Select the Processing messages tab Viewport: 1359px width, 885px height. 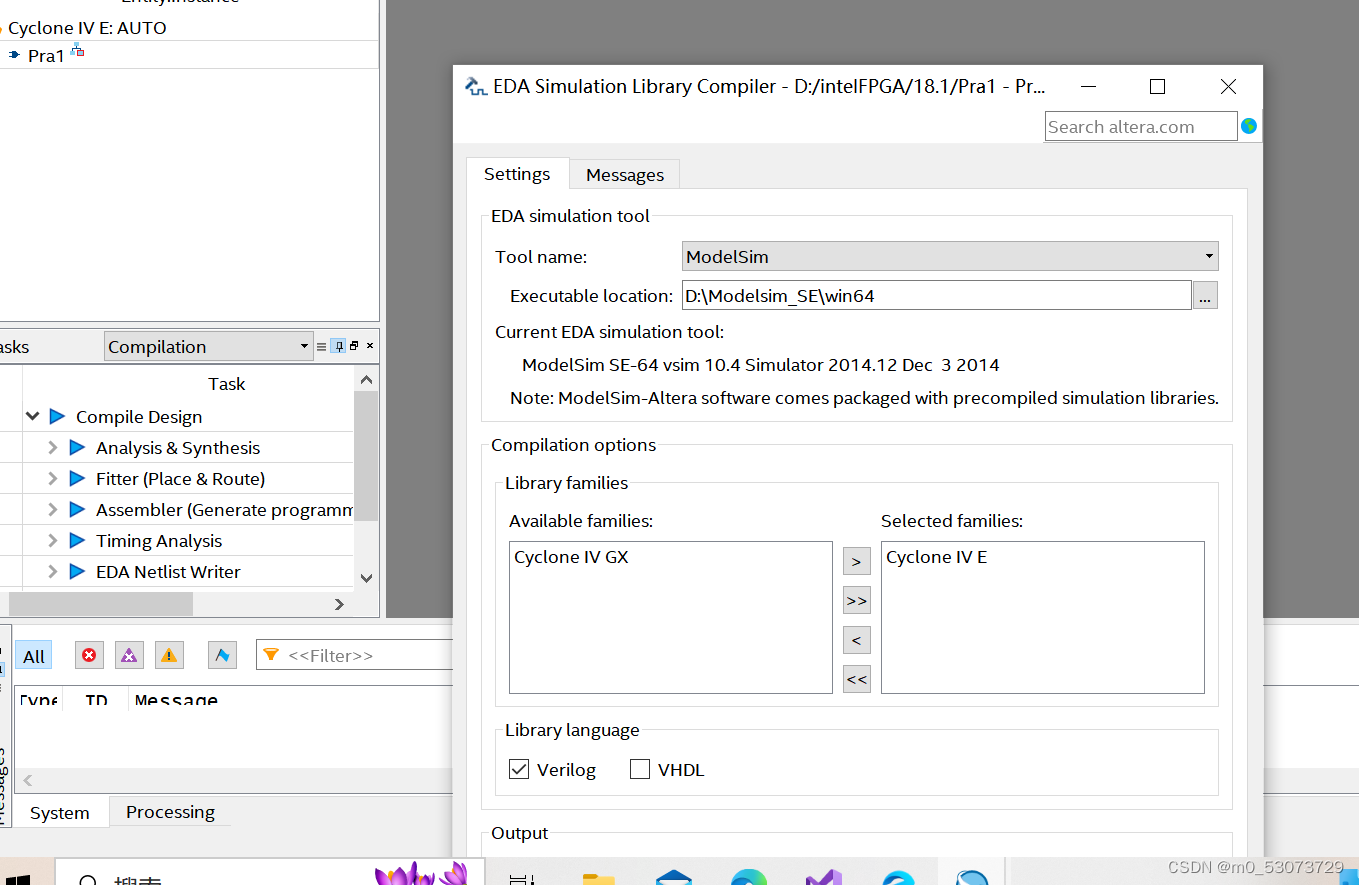(170, 812)
